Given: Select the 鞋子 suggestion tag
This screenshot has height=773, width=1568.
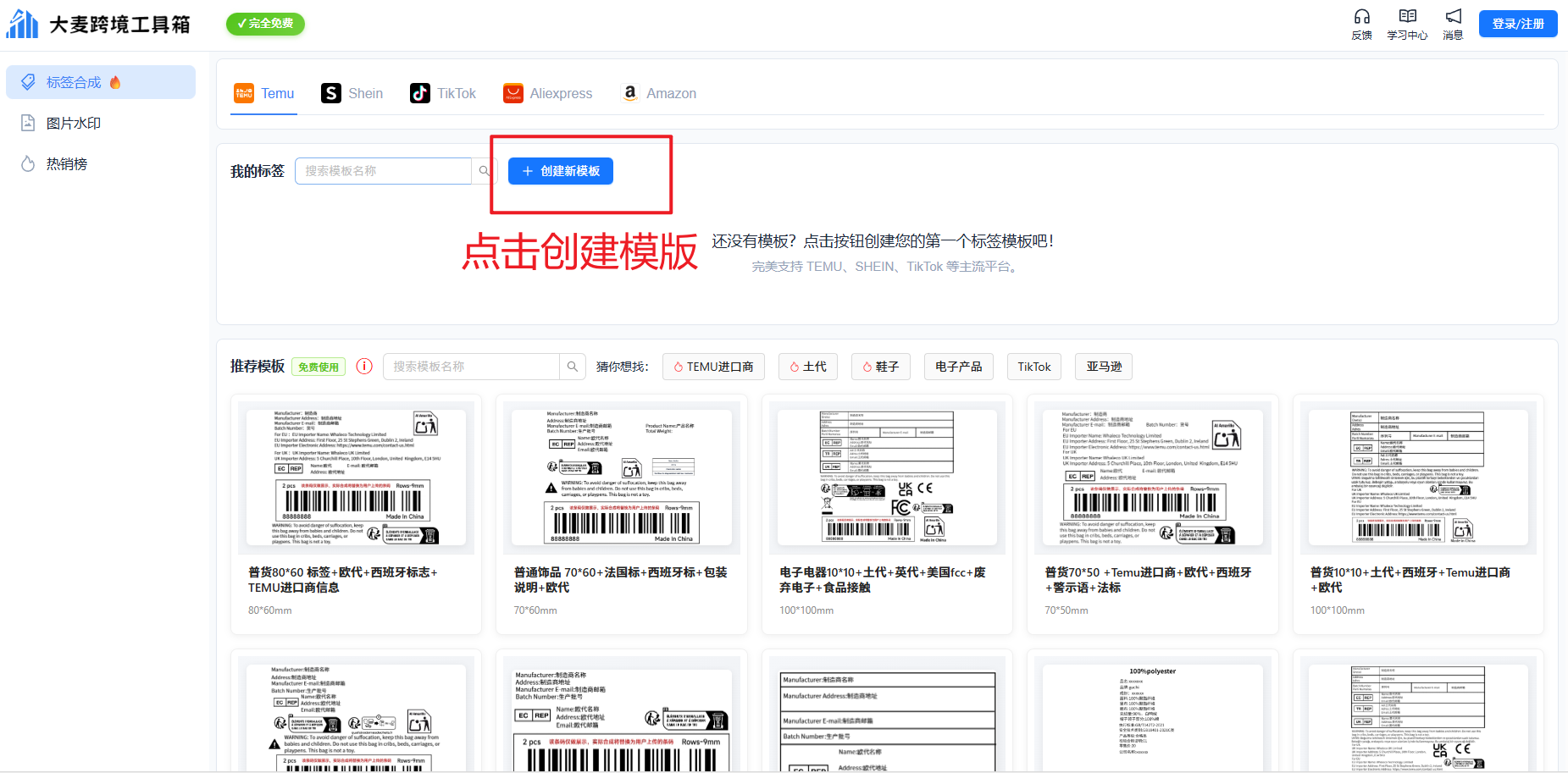Looking at the screenshot, I should point(881,367).
